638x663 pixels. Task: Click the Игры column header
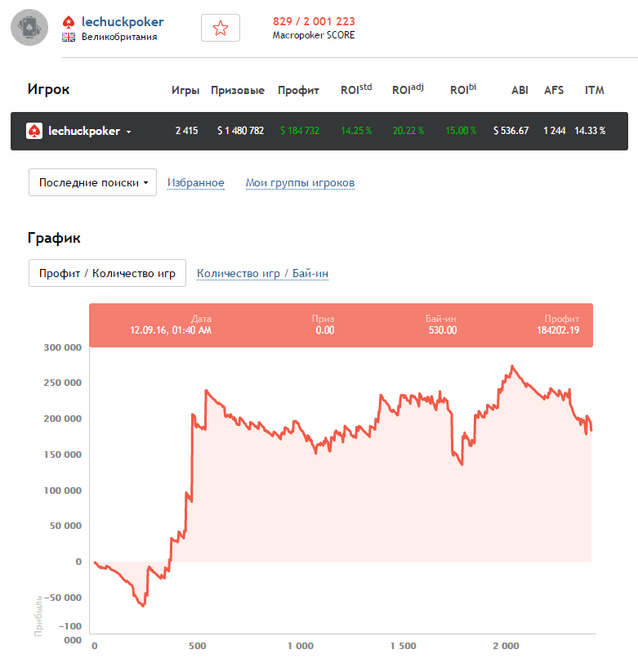click(185, 90)
